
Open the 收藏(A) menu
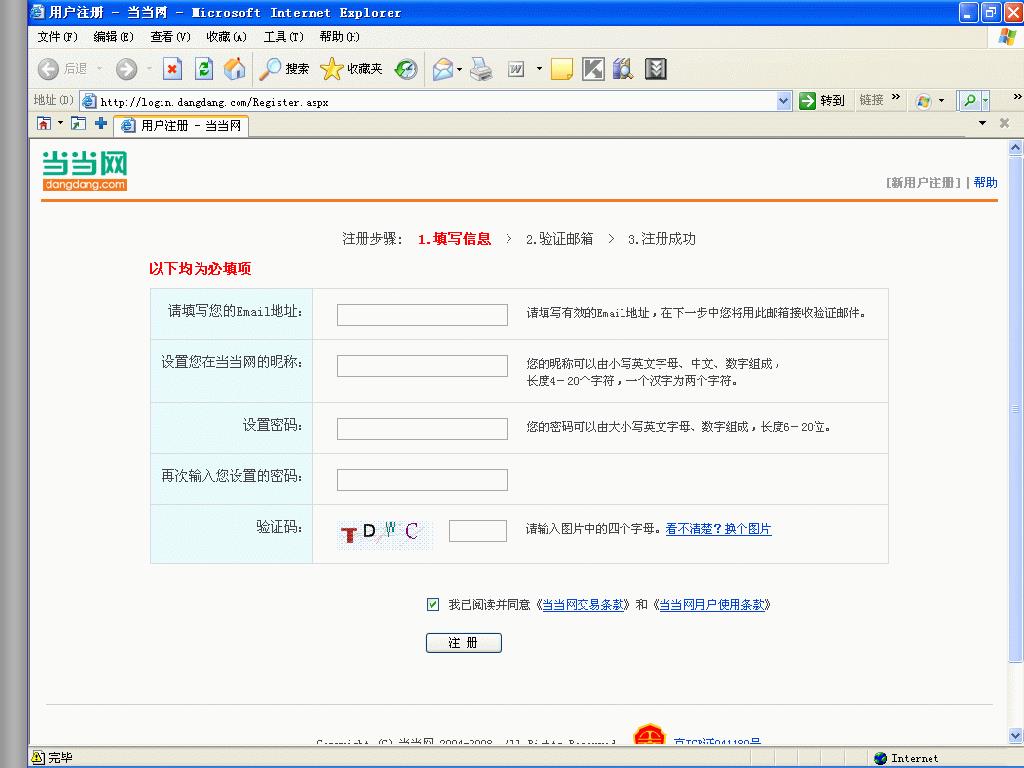(x=227, y=37)
